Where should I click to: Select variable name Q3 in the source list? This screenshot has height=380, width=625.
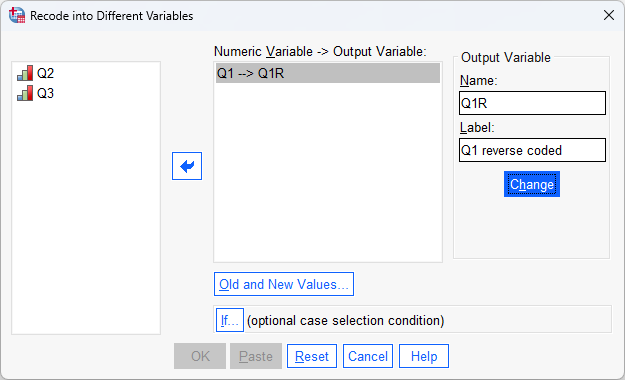click(45, 93)
